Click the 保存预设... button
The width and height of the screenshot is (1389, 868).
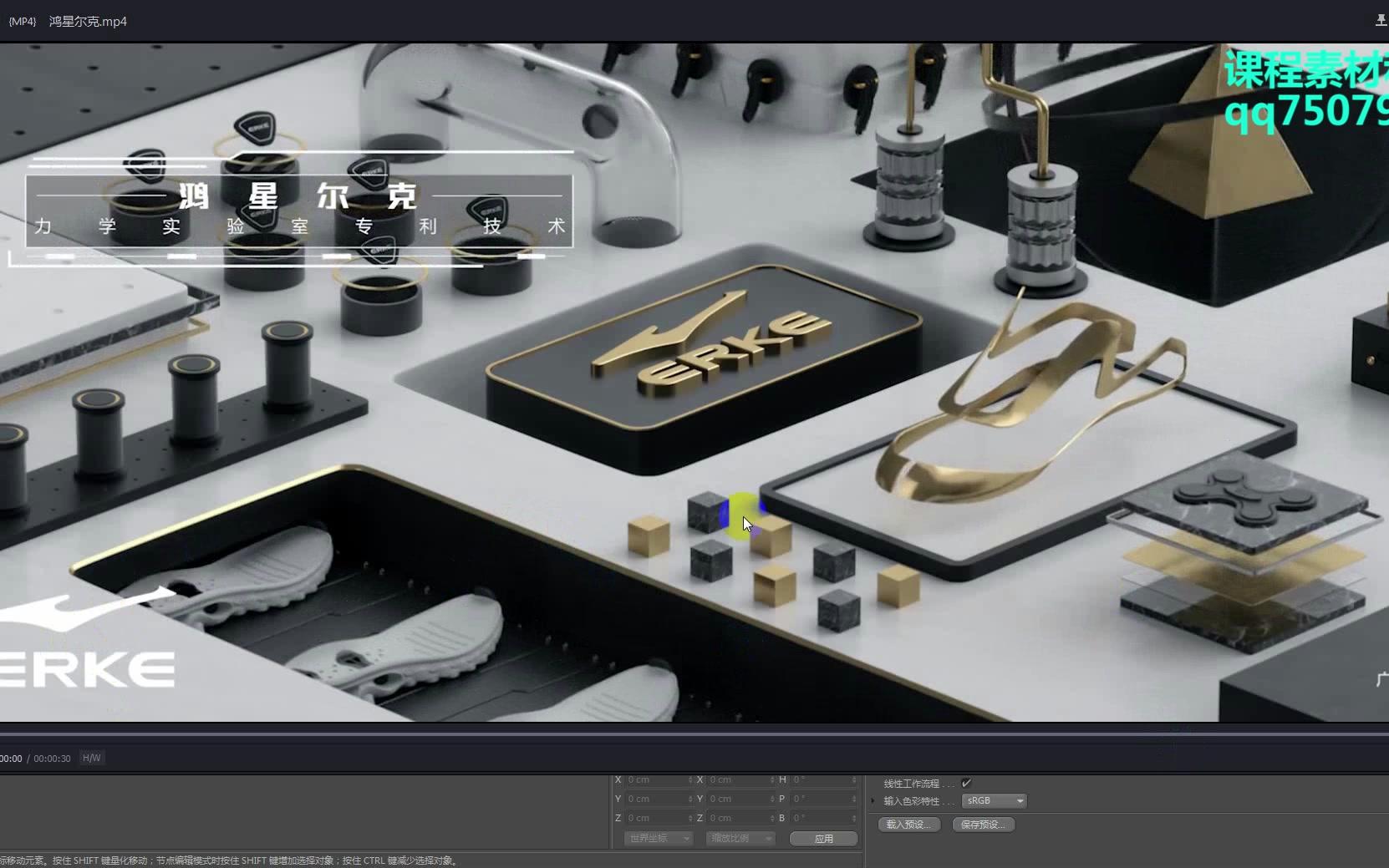984,825
